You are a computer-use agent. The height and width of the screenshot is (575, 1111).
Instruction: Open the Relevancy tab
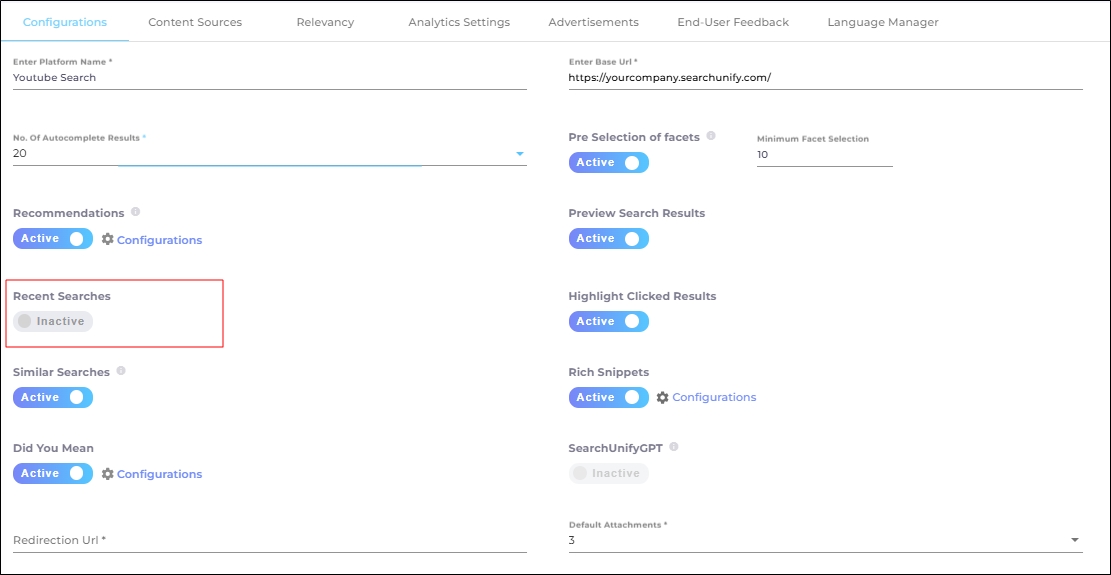[325, 22]
